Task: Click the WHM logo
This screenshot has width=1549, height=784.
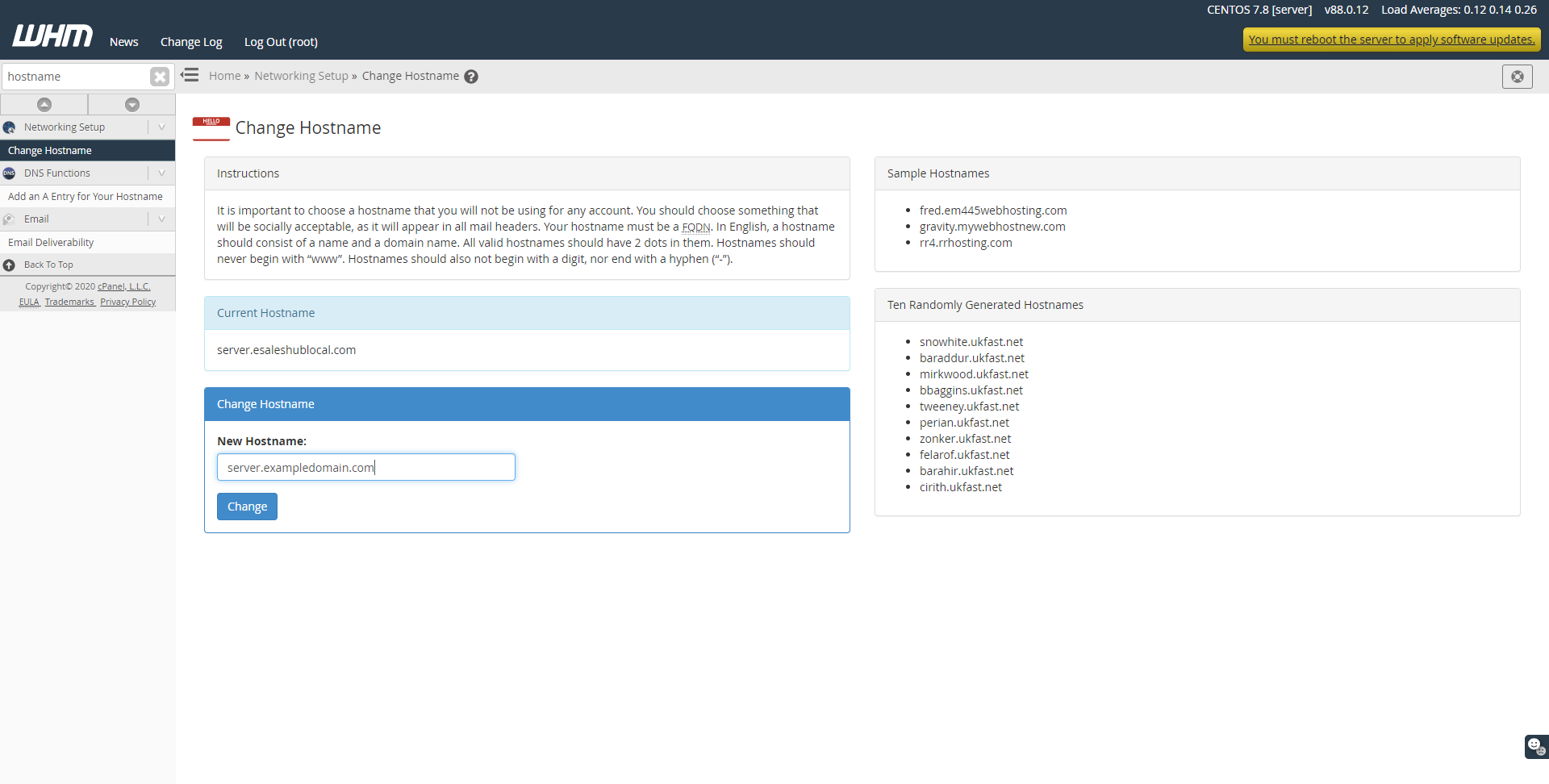Action: 52,35
